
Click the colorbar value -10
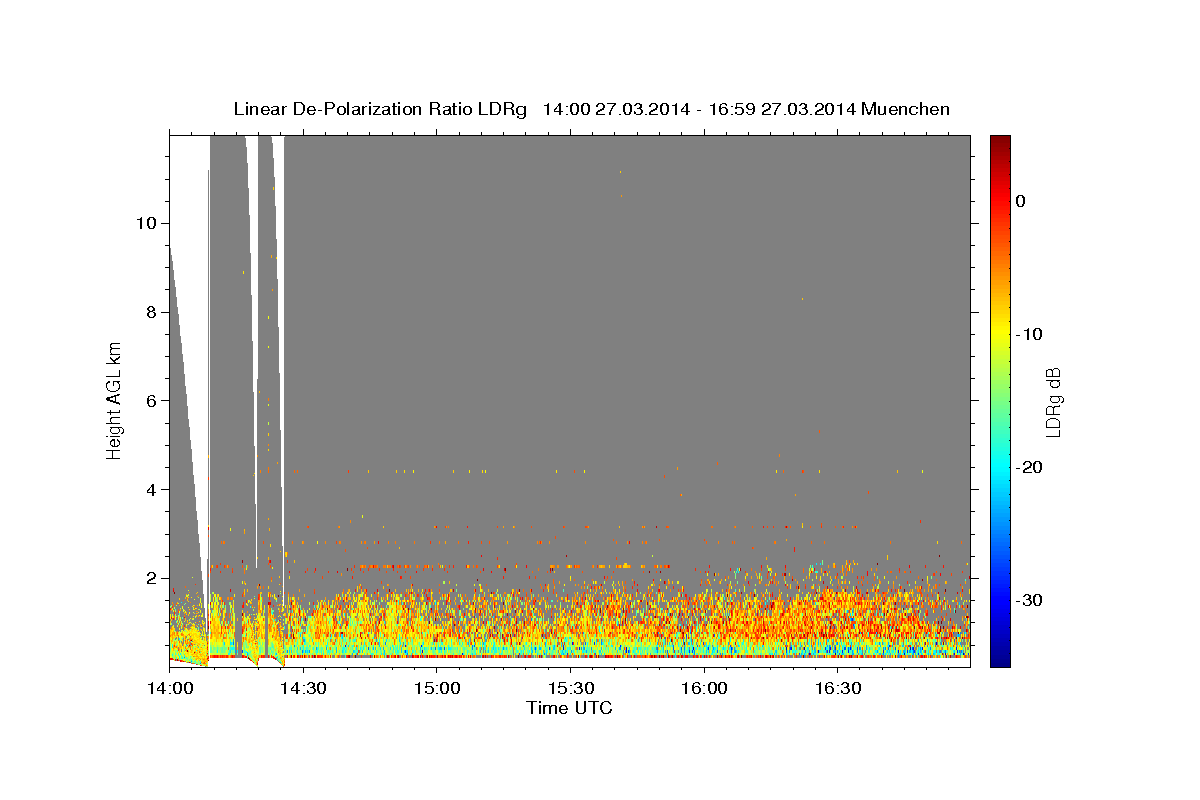pos(1030,334)
